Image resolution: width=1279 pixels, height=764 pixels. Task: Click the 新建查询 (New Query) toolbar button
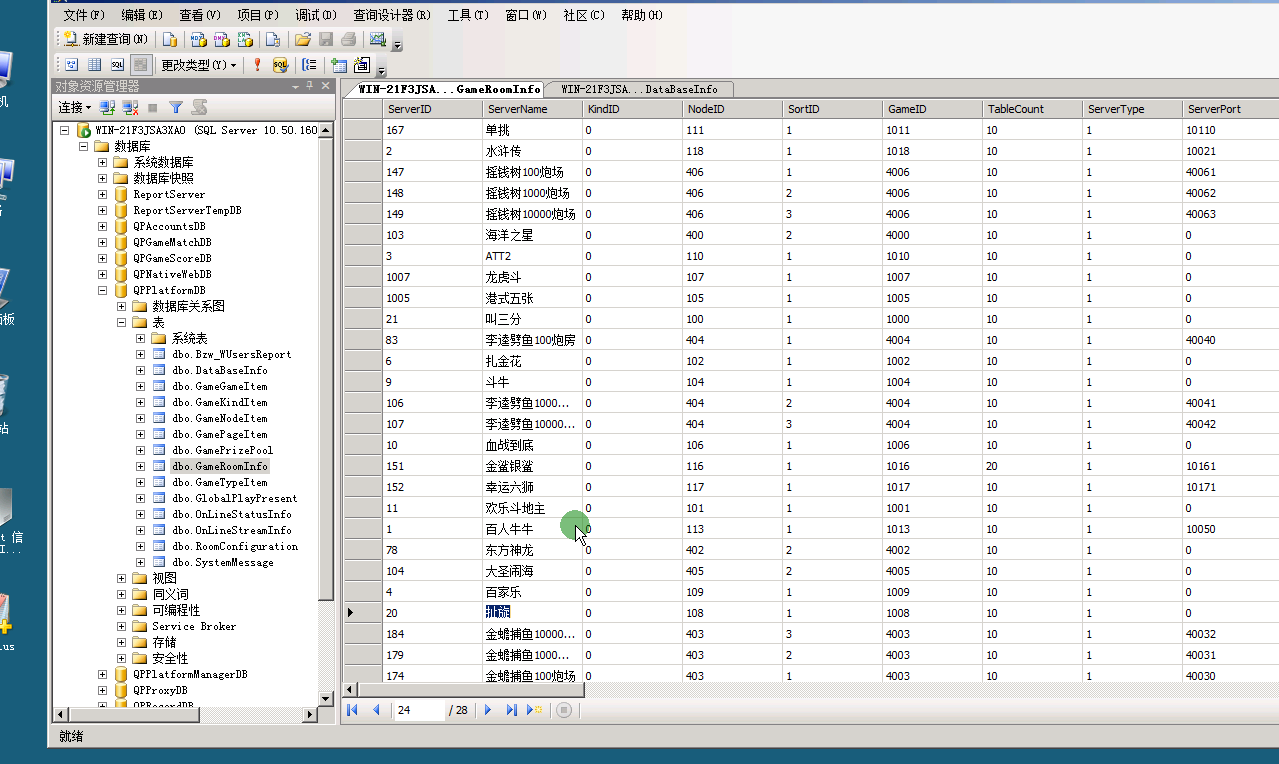[105, 39]
